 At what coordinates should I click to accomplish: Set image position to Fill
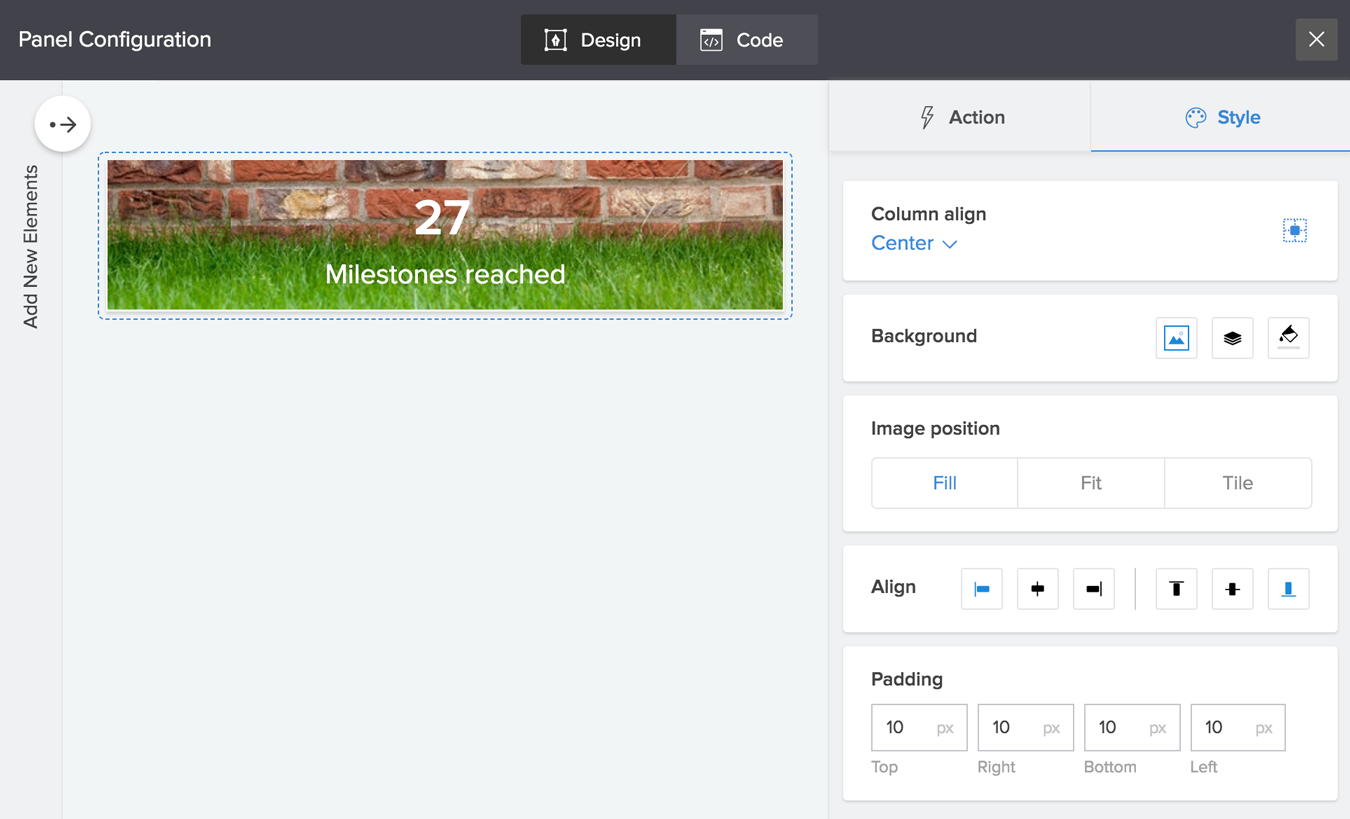click(945, 483)
